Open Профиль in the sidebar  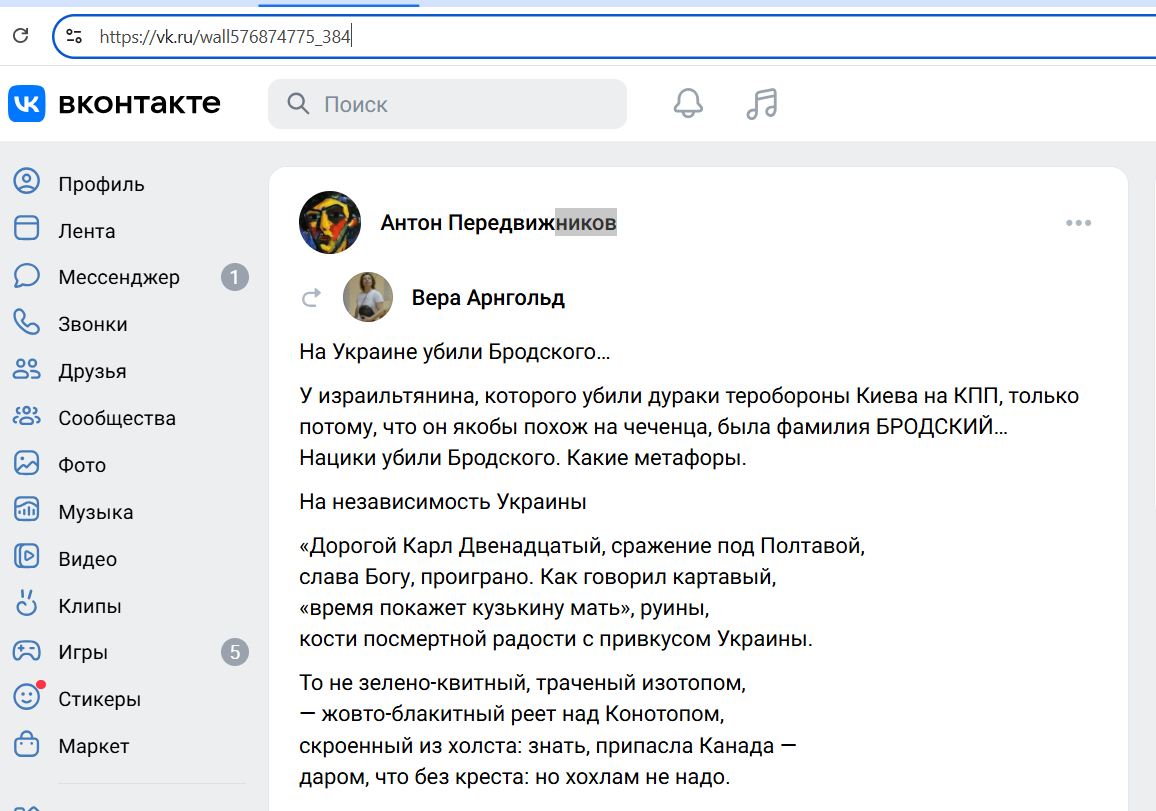(x=101, y=184)
